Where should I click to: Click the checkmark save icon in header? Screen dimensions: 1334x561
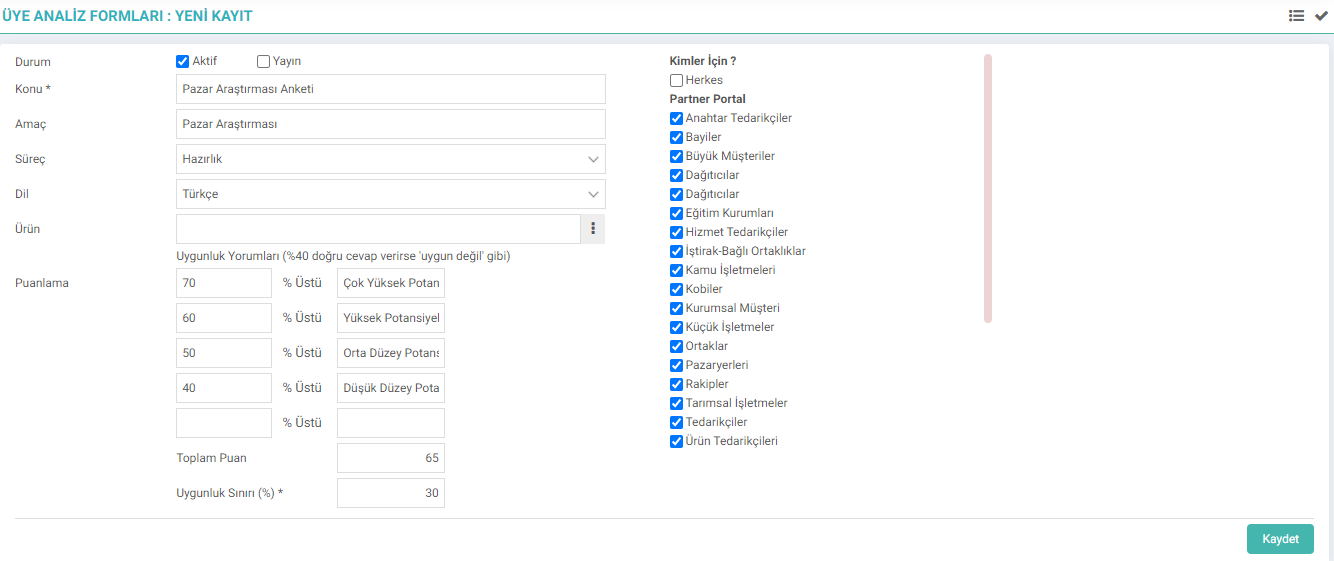tap(1321, 16)
